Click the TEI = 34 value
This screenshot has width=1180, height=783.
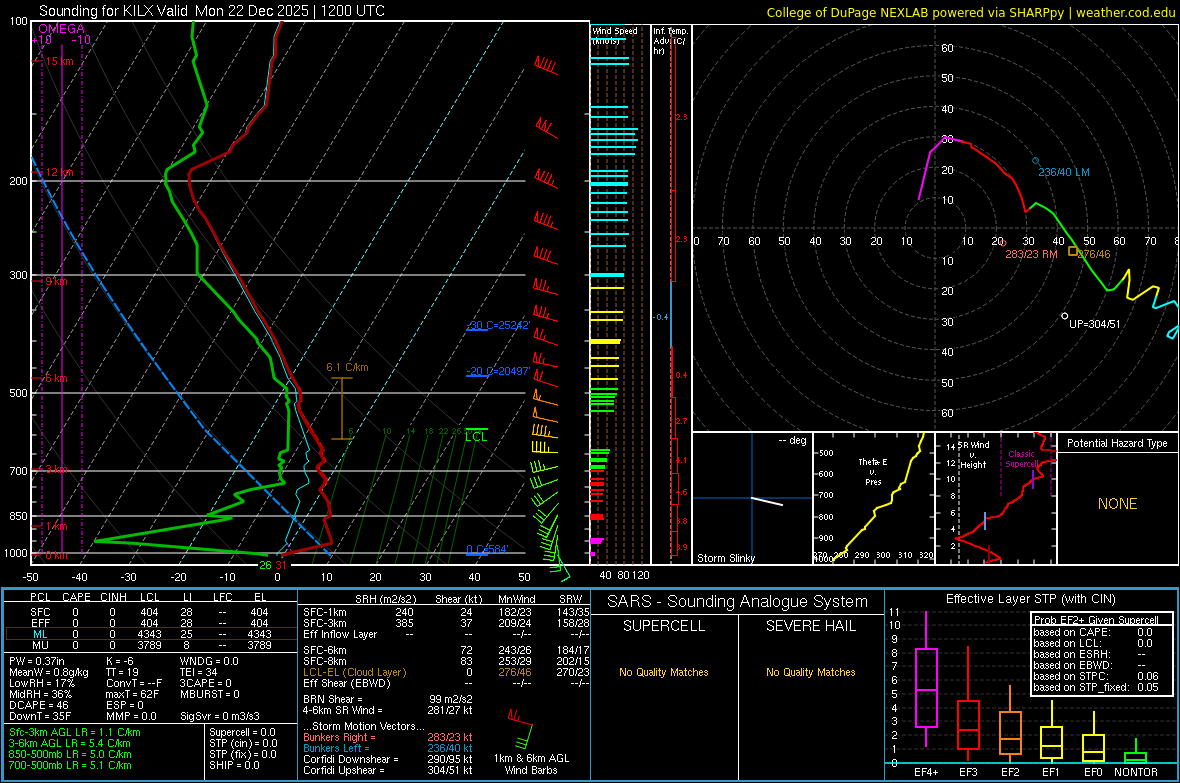[199, 672]
